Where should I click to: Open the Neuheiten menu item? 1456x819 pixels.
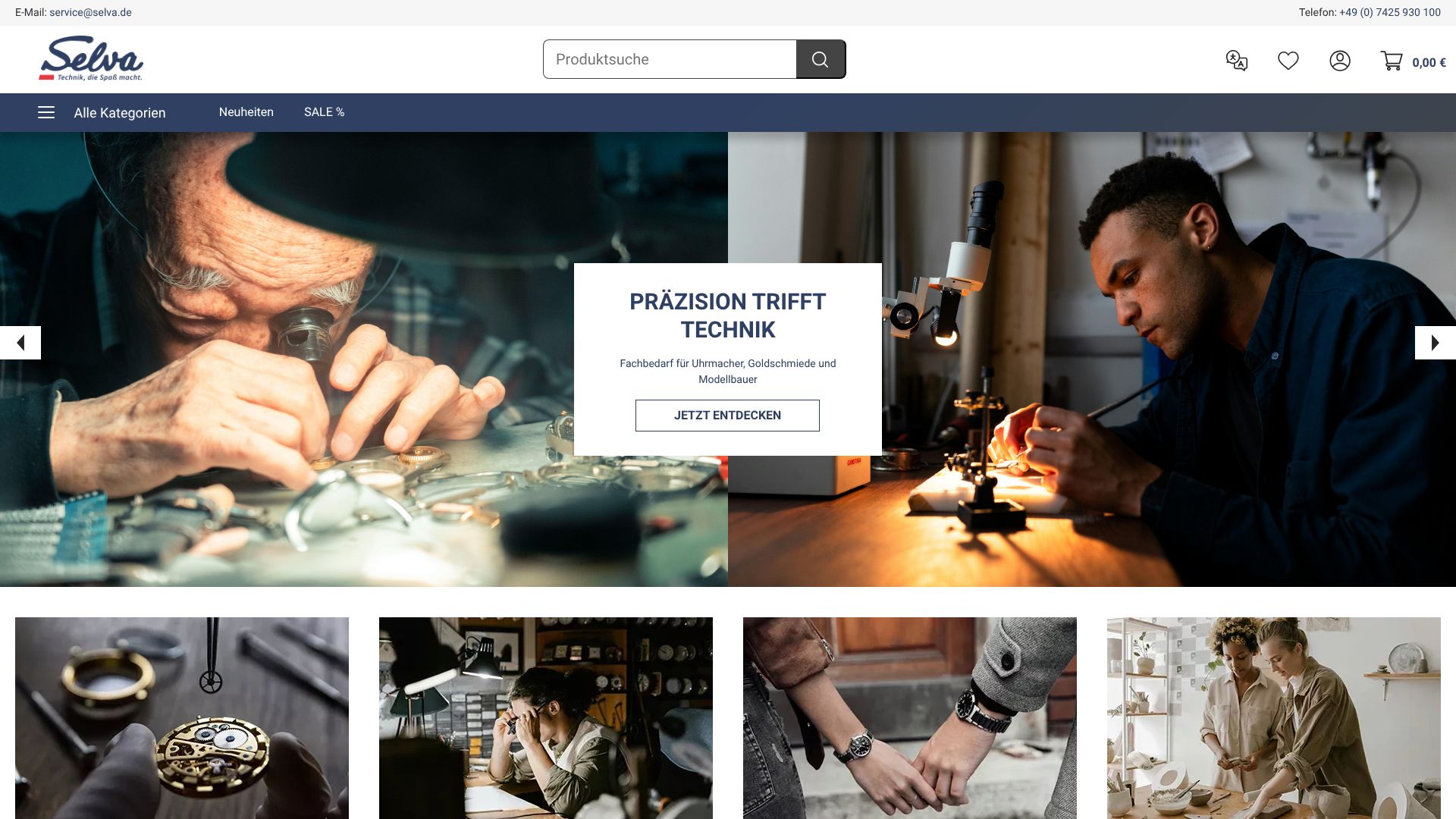coord(246,112)
